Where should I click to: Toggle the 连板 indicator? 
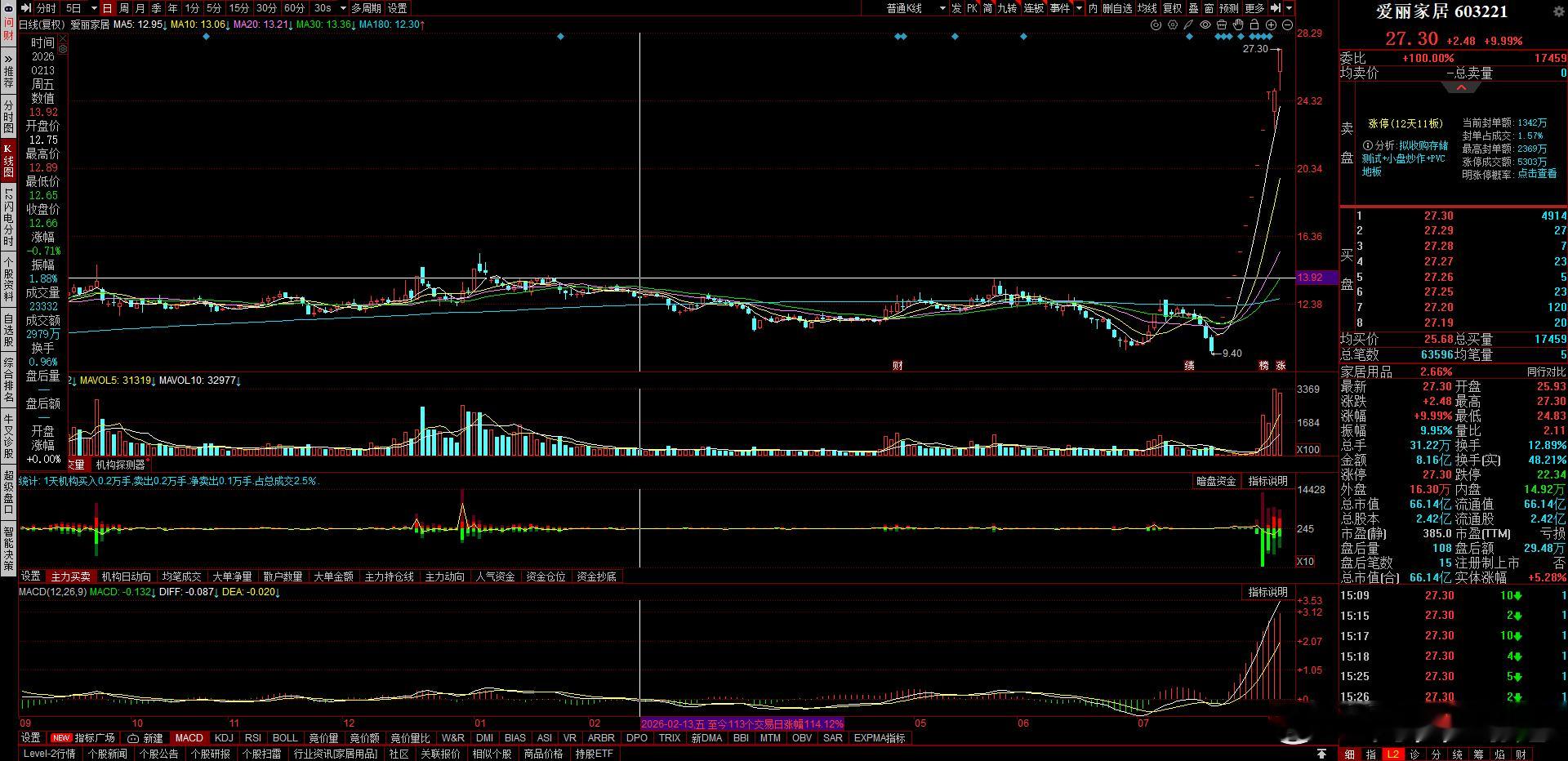point(1034,8)
